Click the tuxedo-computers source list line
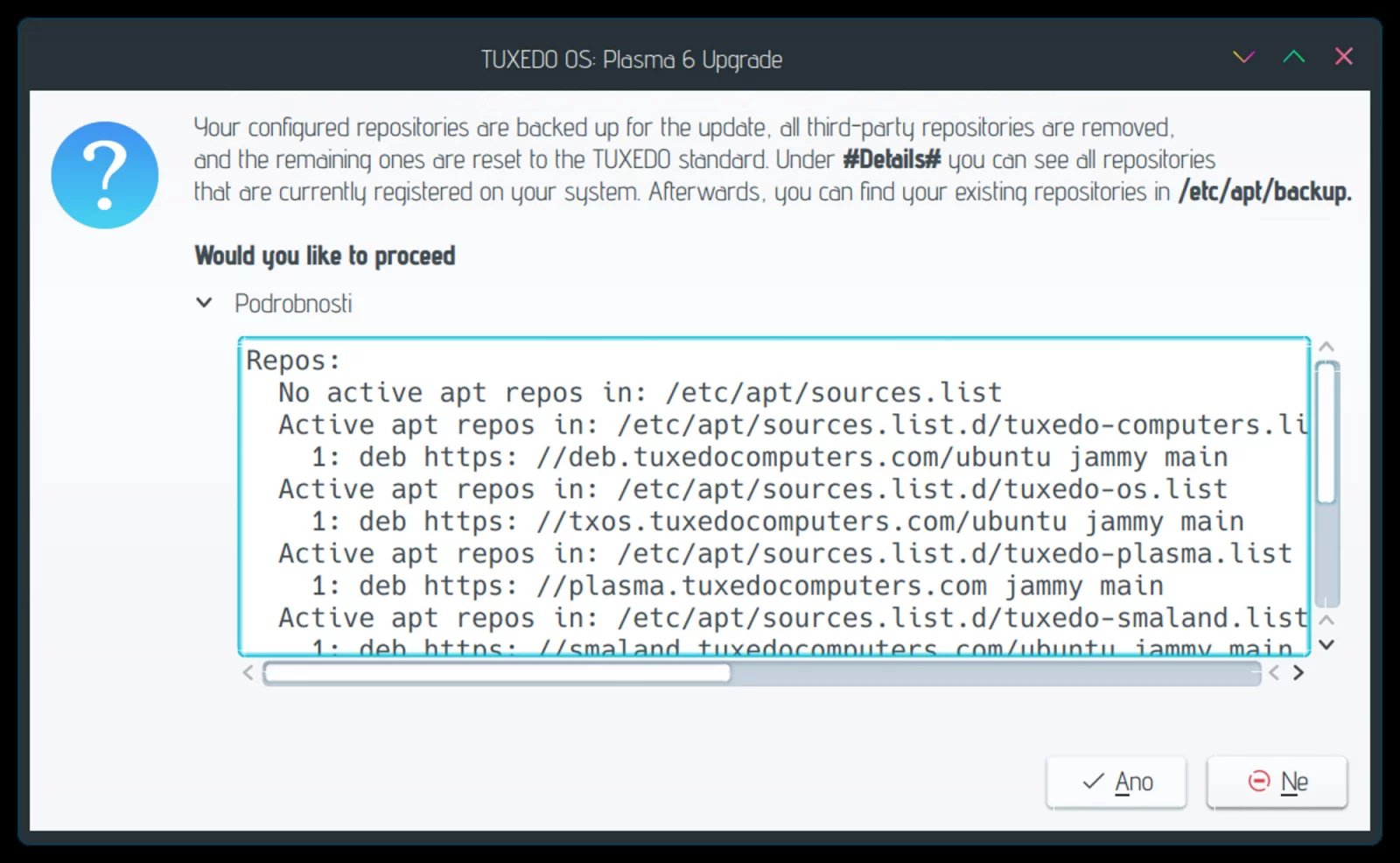The image size is (1400, 863). point(793,425)
